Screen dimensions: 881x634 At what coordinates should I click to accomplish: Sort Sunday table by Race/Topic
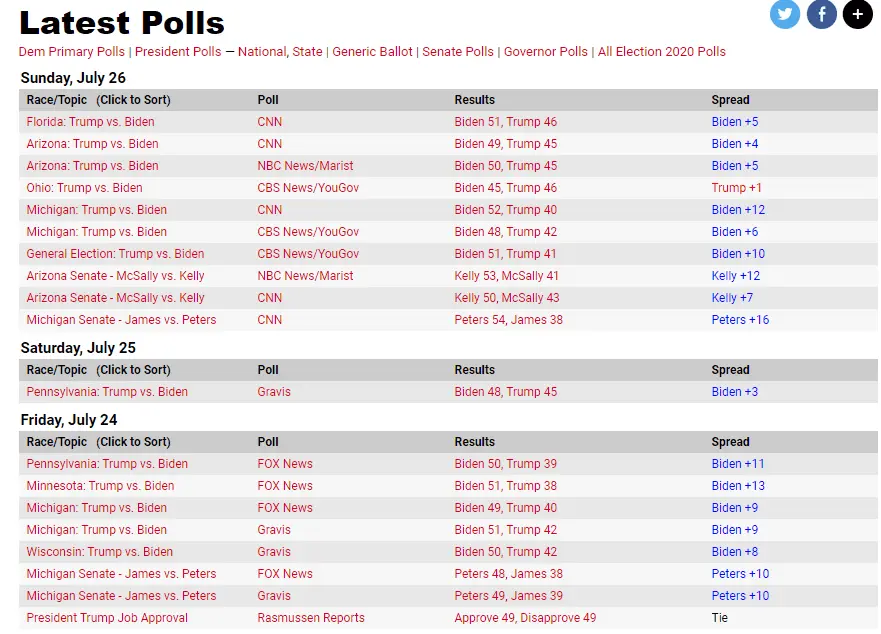pos(98,100)
